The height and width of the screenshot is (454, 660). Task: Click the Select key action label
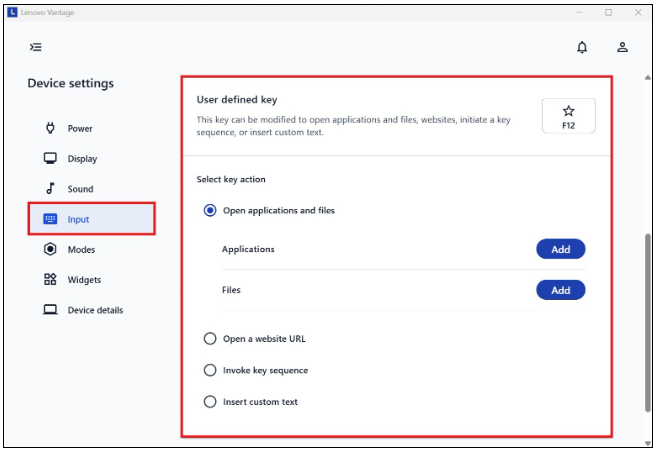click(x=231, y=179)
